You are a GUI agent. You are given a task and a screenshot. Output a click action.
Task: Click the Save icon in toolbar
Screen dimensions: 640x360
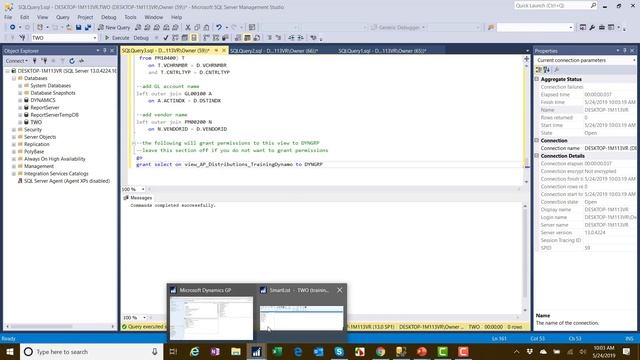point(78,27)
